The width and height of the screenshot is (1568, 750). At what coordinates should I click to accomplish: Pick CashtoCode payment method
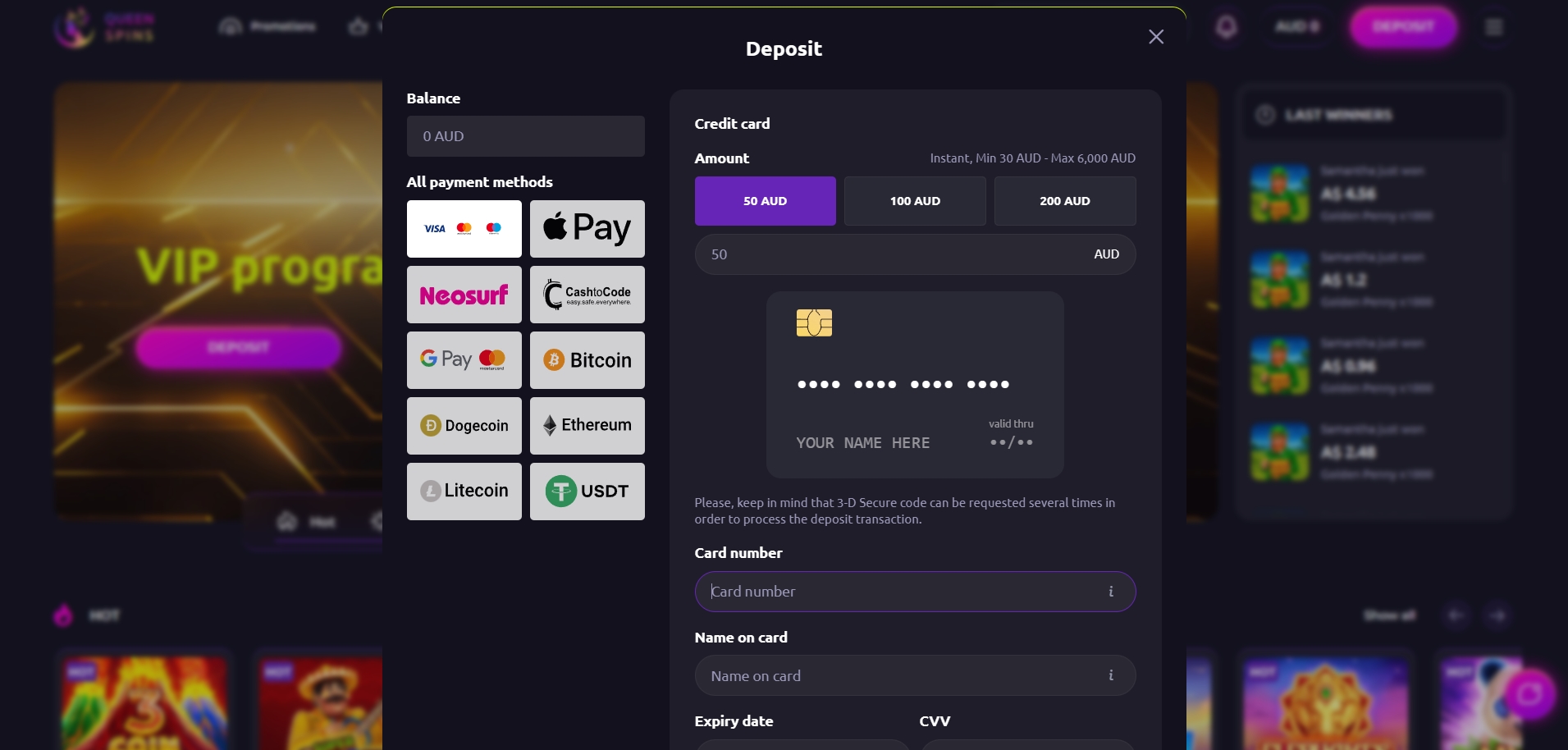pyautogui.click(x=587, y=295)
